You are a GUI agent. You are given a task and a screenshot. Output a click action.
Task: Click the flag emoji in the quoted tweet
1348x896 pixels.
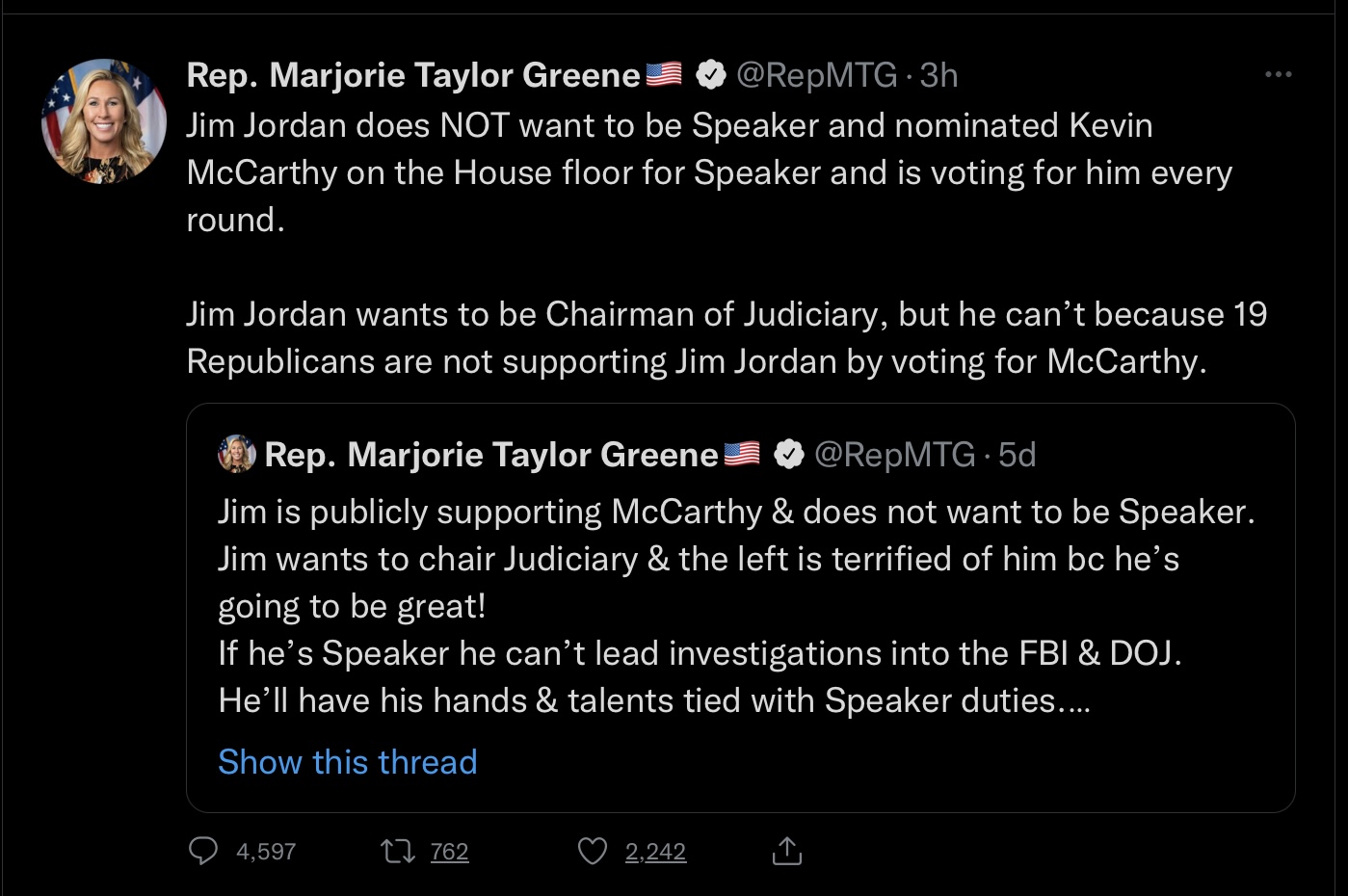(741, 454)
